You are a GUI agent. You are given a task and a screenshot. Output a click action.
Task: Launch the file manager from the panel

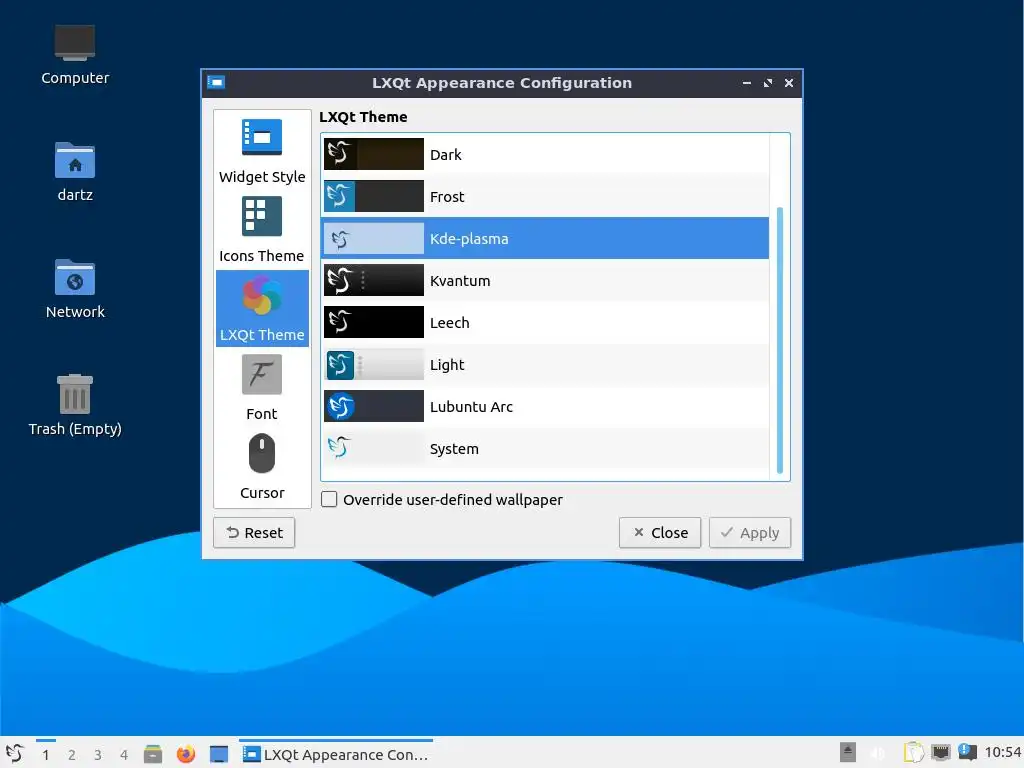(x=153, y=754)
